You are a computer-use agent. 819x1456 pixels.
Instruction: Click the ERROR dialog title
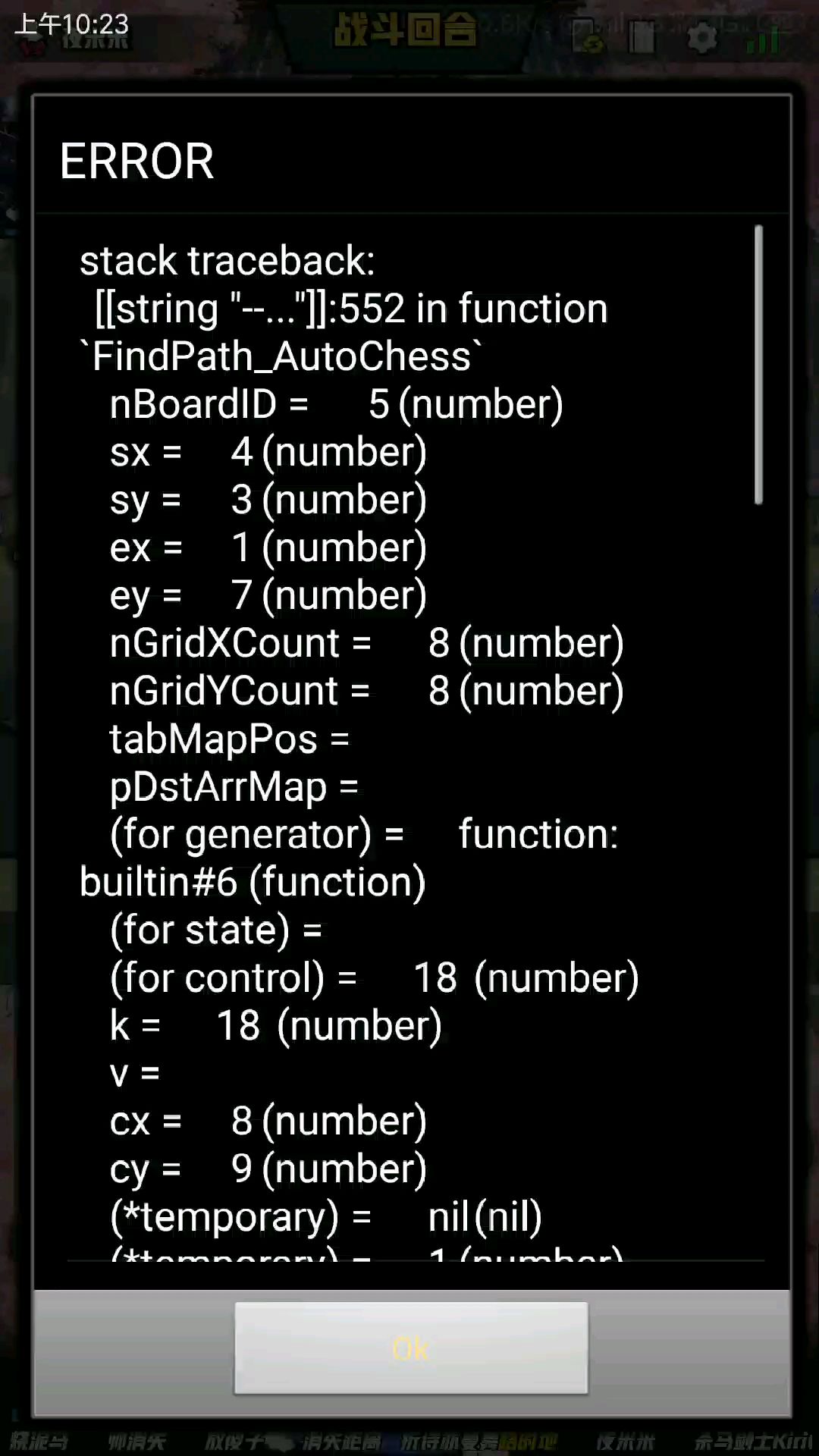136,162
